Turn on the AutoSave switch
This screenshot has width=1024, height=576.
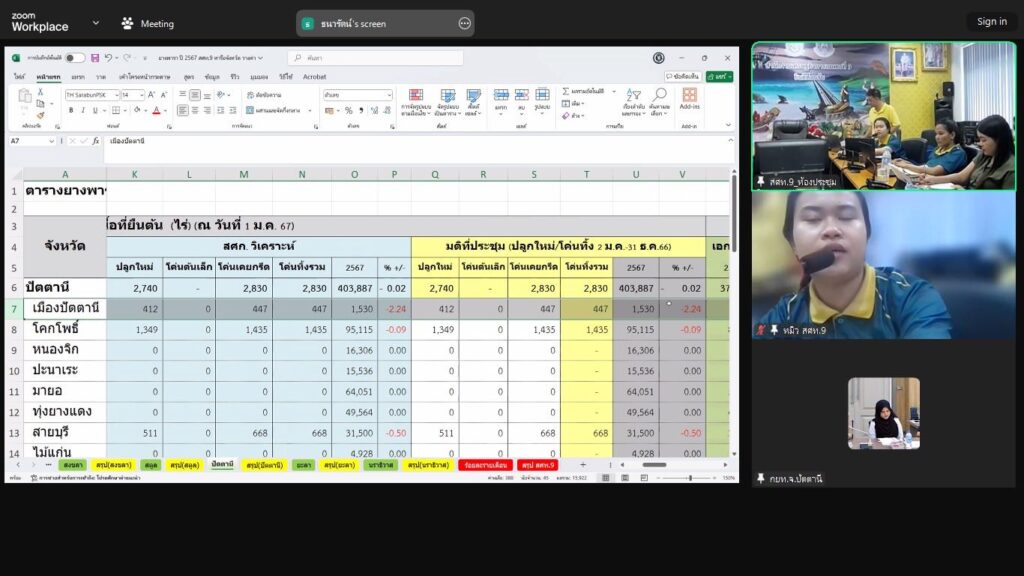75,58
